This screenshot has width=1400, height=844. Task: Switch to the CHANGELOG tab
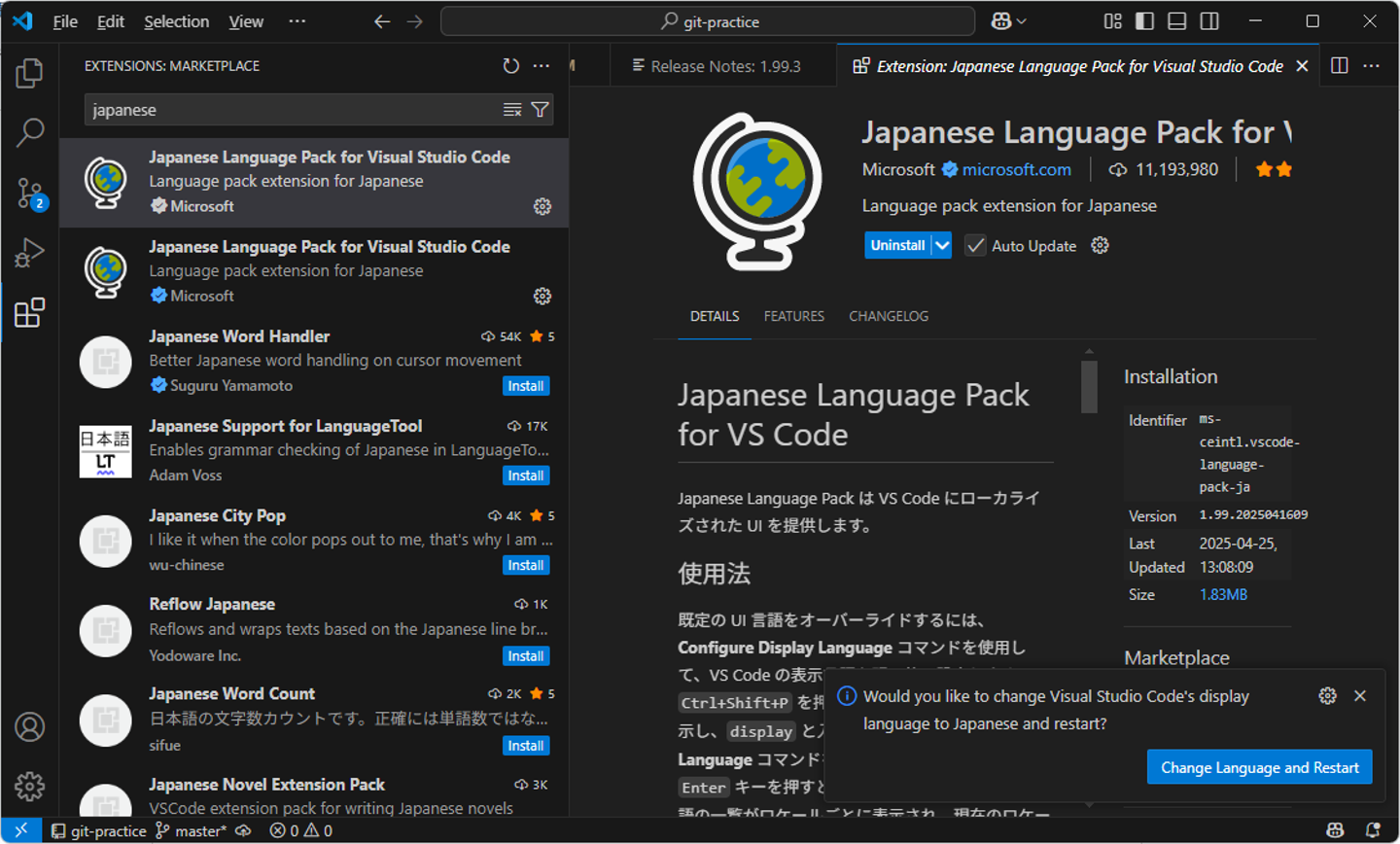(x=888, y=316)
